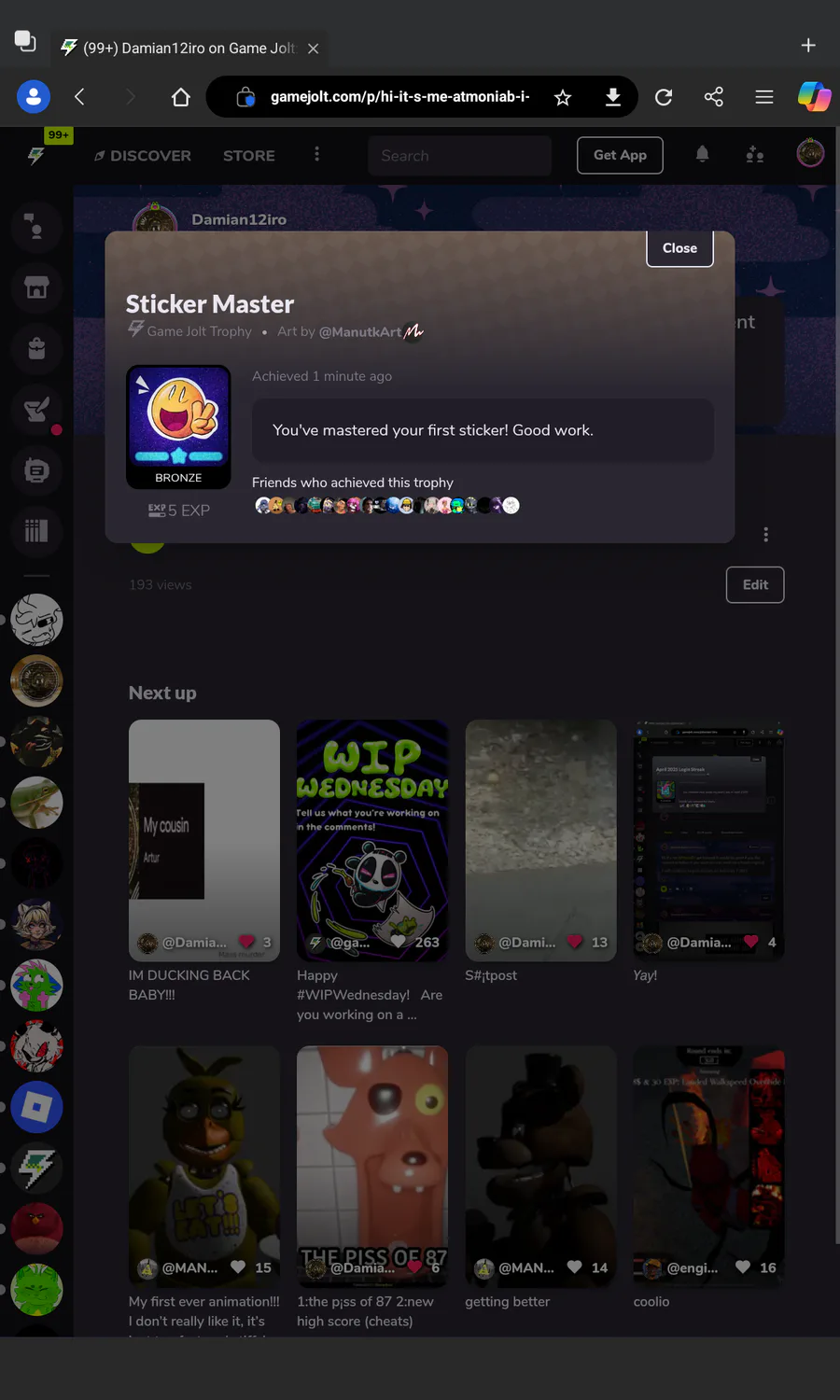This screenshot has height=1400, width=840.
Task: Close the Damian12iro Game Jolt tab
Action: pyautogui.click(x=314, y=49)
